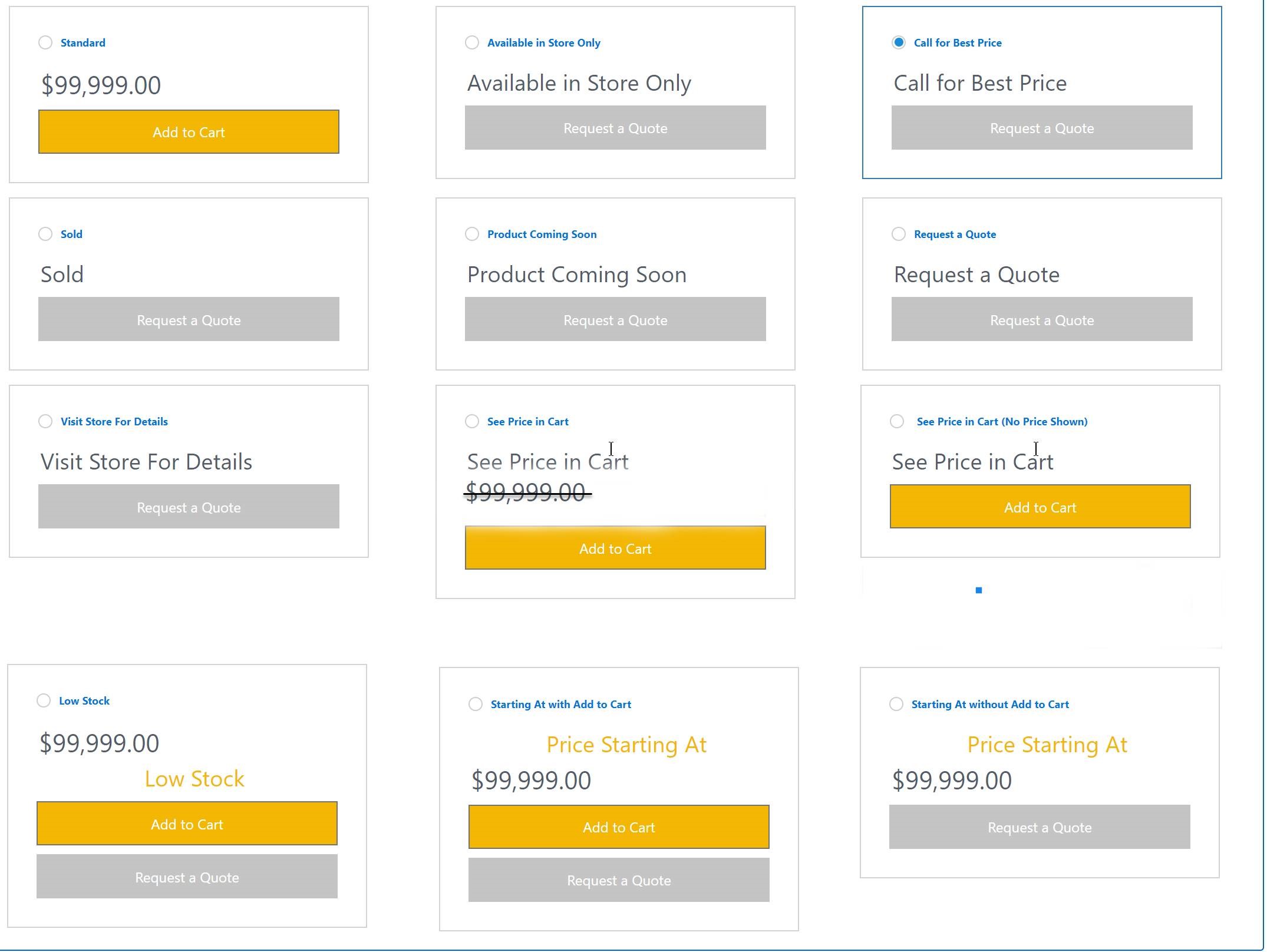Screen dimensions: 1267x952
Task: Select the Available in Store Only radio option
Action: click(x=472, y=42)
